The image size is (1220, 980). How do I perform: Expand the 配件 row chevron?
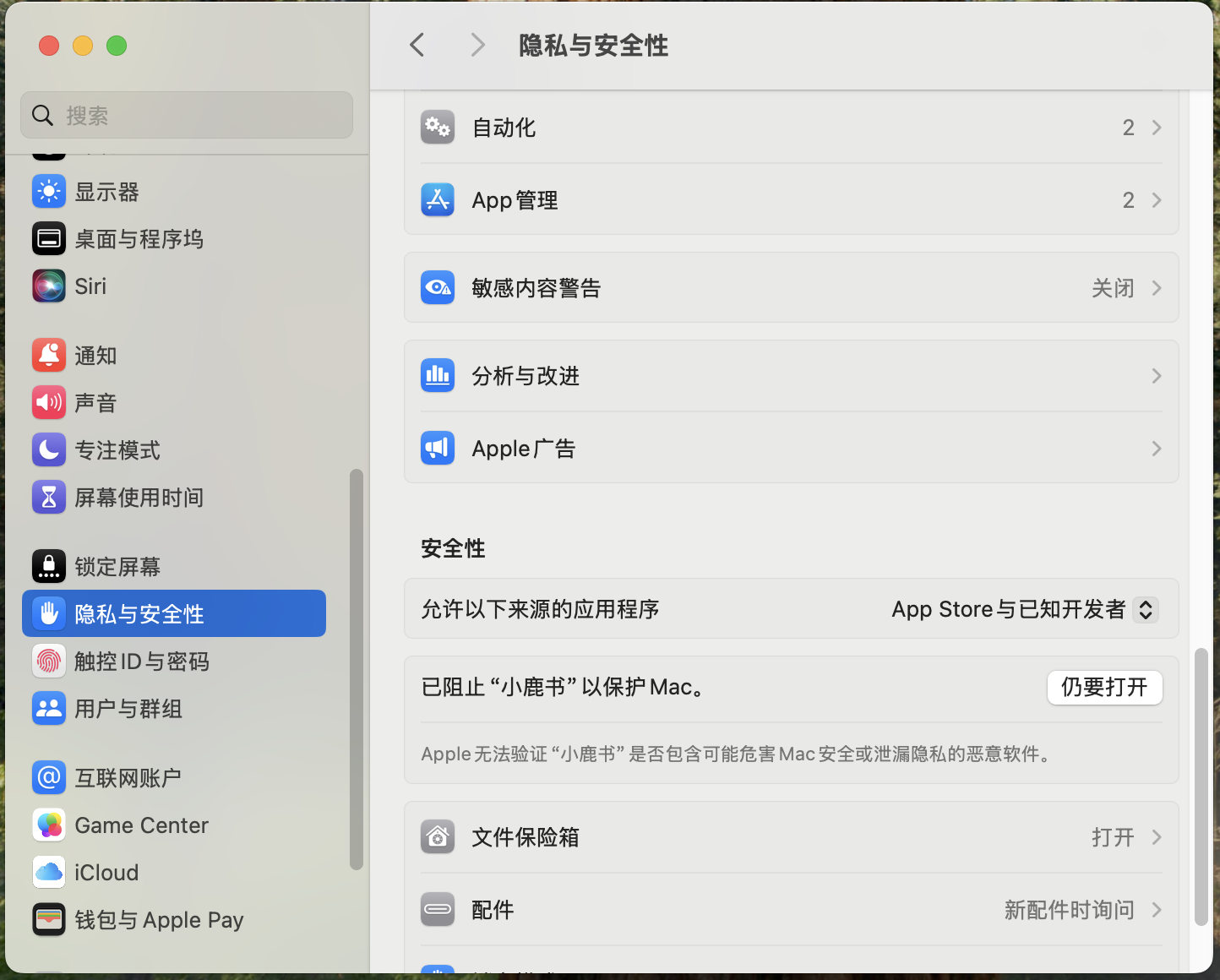(x=1157, y=910)
